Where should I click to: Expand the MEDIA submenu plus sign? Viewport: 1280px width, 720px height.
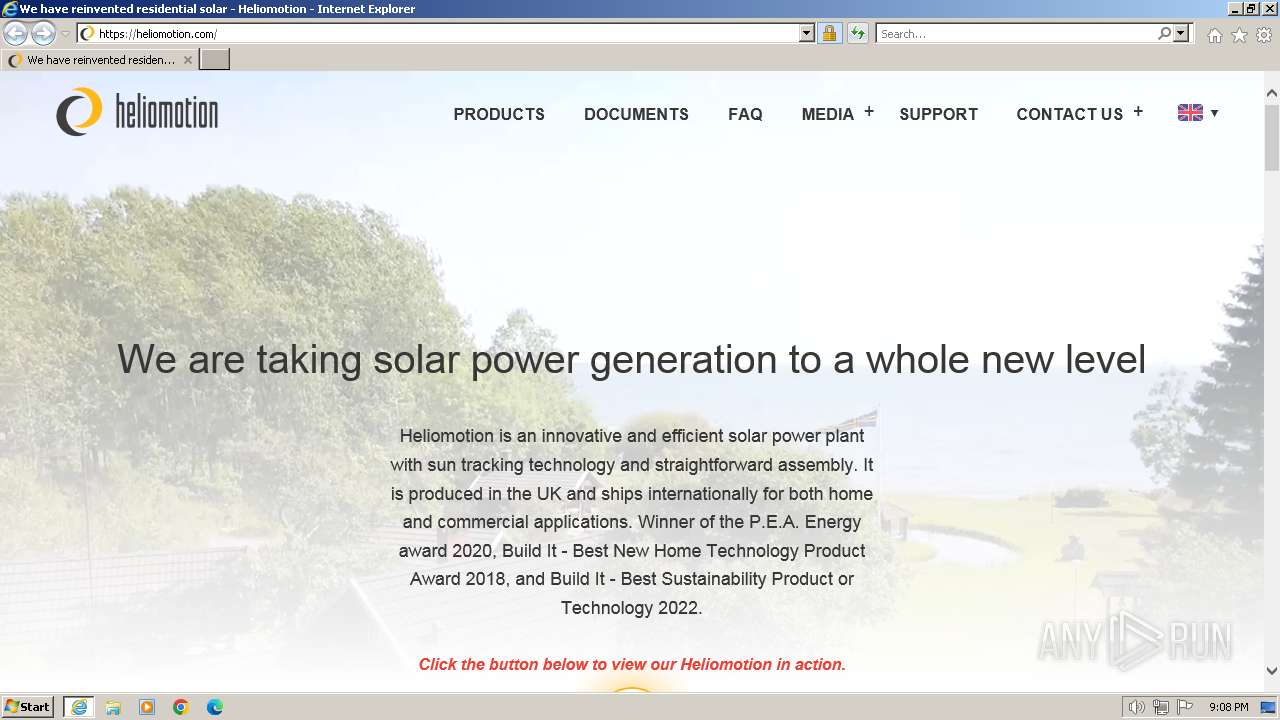click(x=869, y=112)
